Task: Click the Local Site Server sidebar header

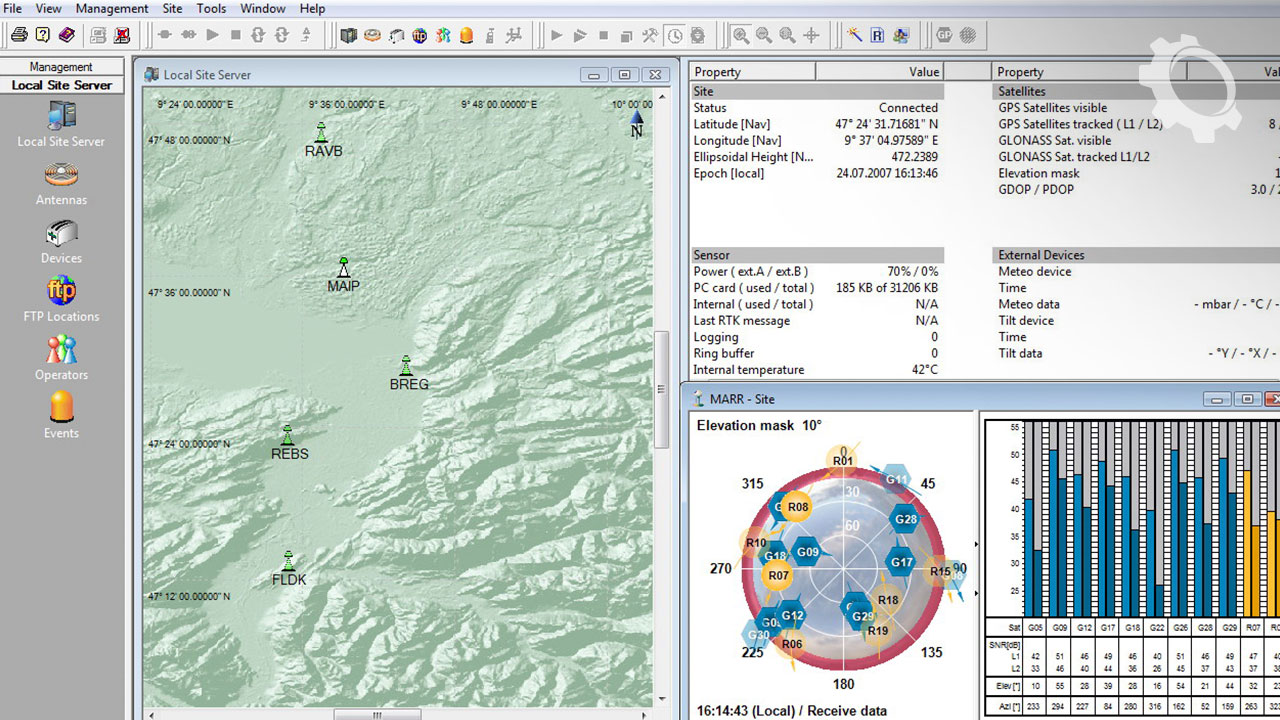Action: (61, 85)
